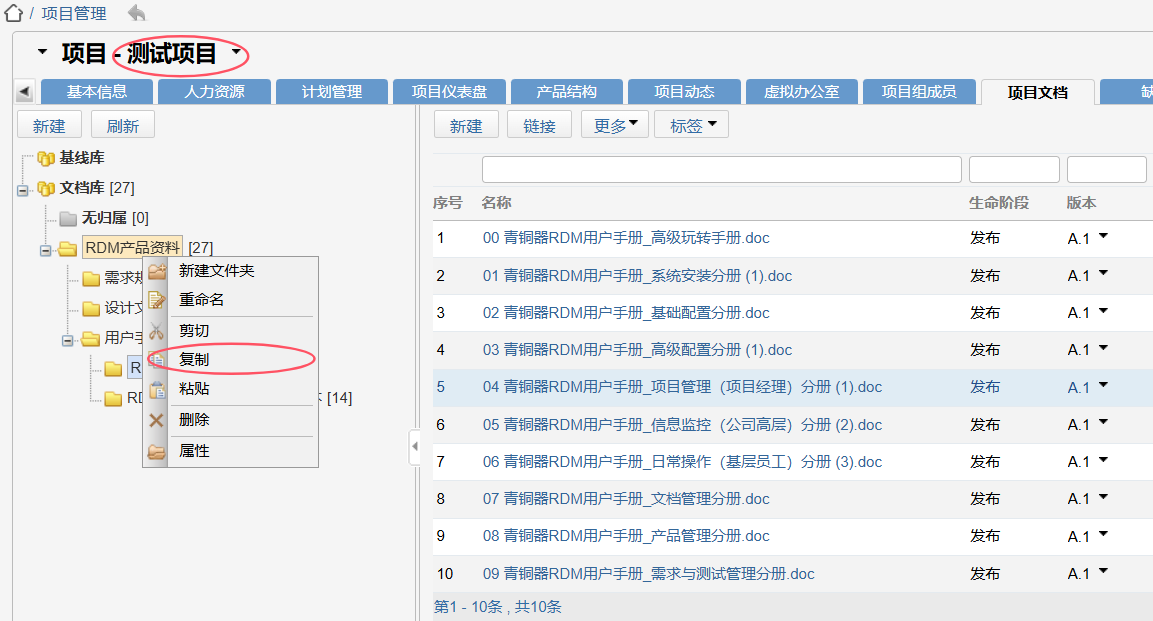The height and width of the screenshot is (621, 1153).
Task: Open 项目管理 breadcrumb link
Action: tap(74, 14)
